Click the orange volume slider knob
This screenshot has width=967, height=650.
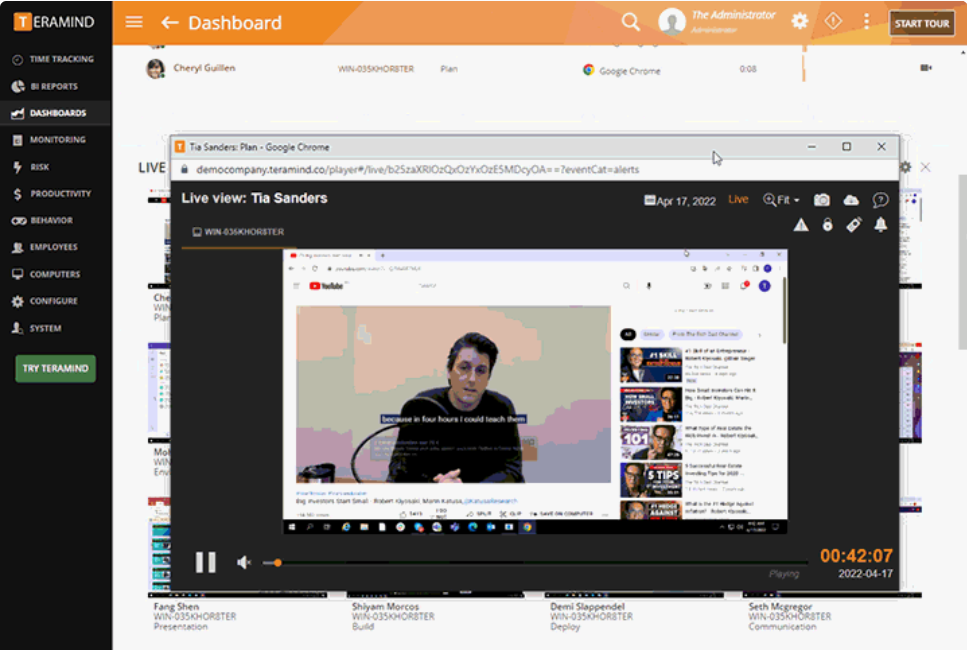click(278, 562)
